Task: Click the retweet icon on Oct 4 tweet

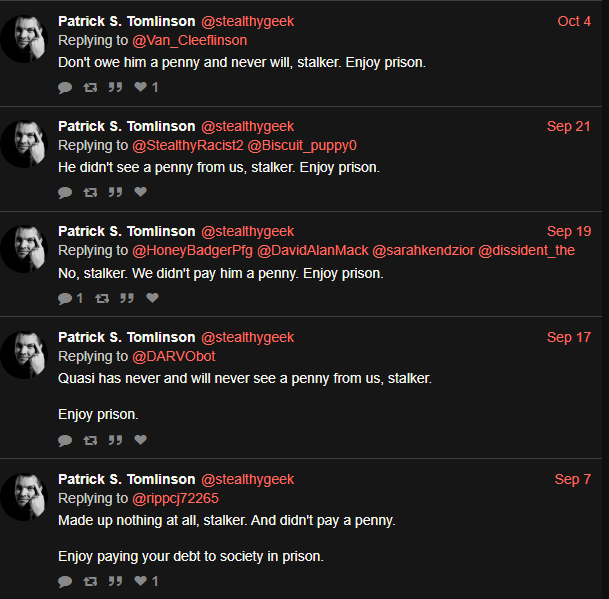Action: [x=90, y=87]
